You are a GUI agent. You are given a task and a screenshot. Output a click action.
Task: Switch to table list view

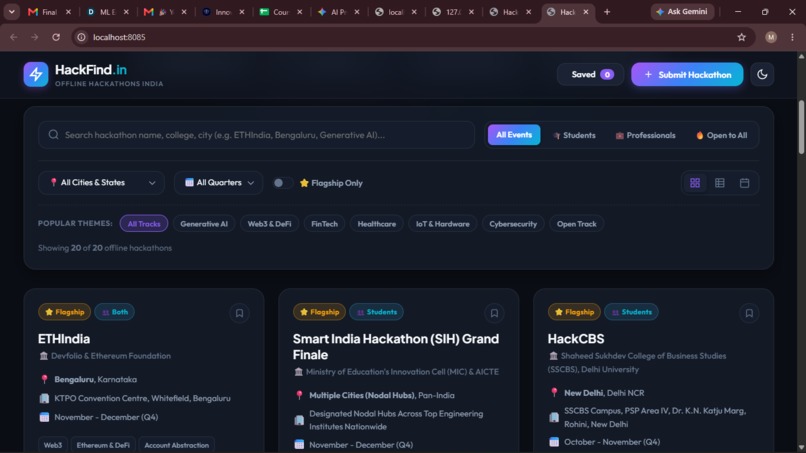pos(720,183)
